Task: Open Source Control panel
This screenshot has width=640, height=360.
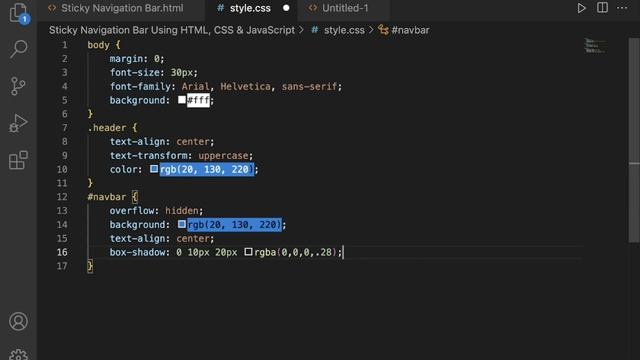Action: [18, 86]
